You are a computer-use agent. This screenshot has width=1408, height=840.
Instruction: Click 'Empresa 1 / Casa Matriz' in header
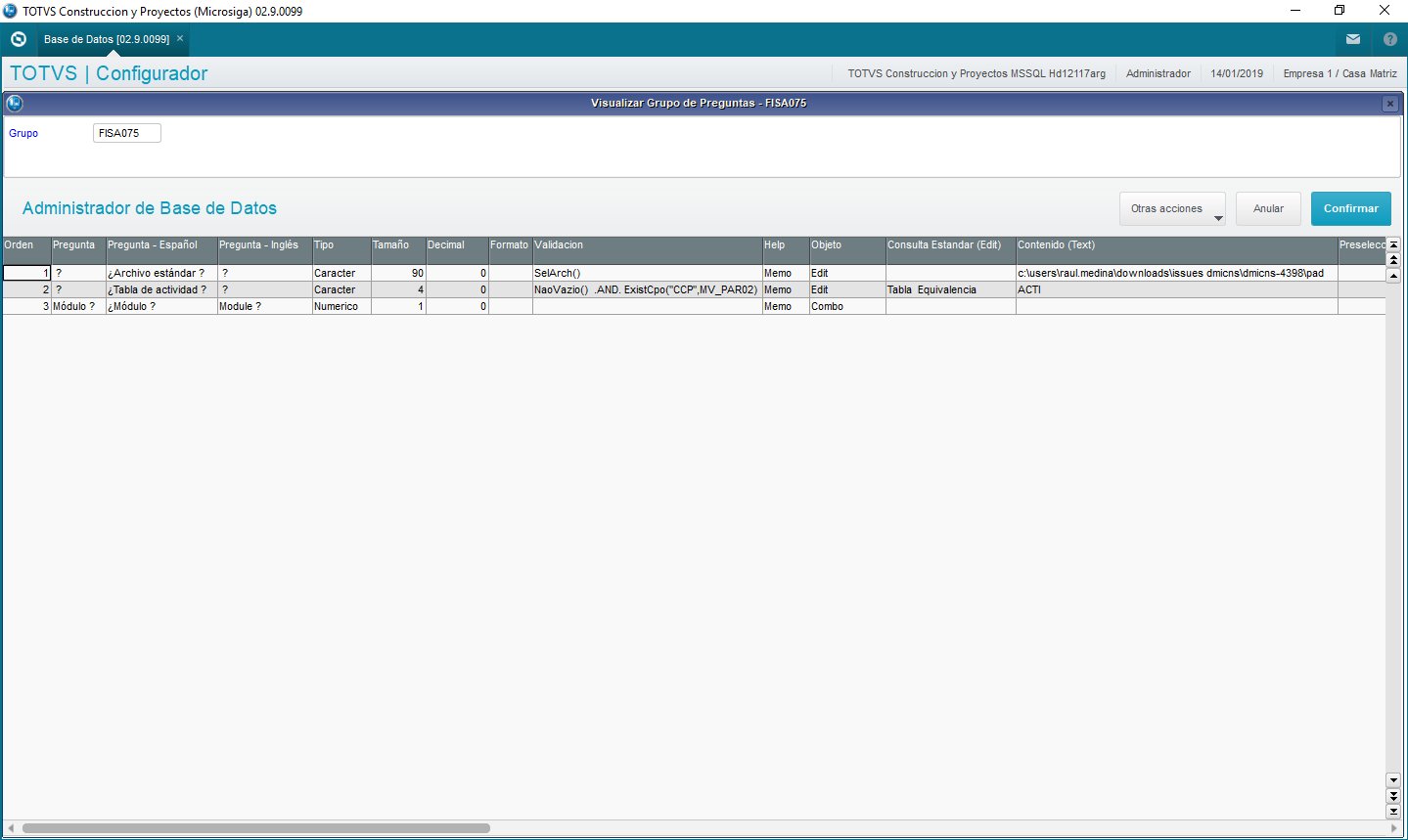(1340, 73)
